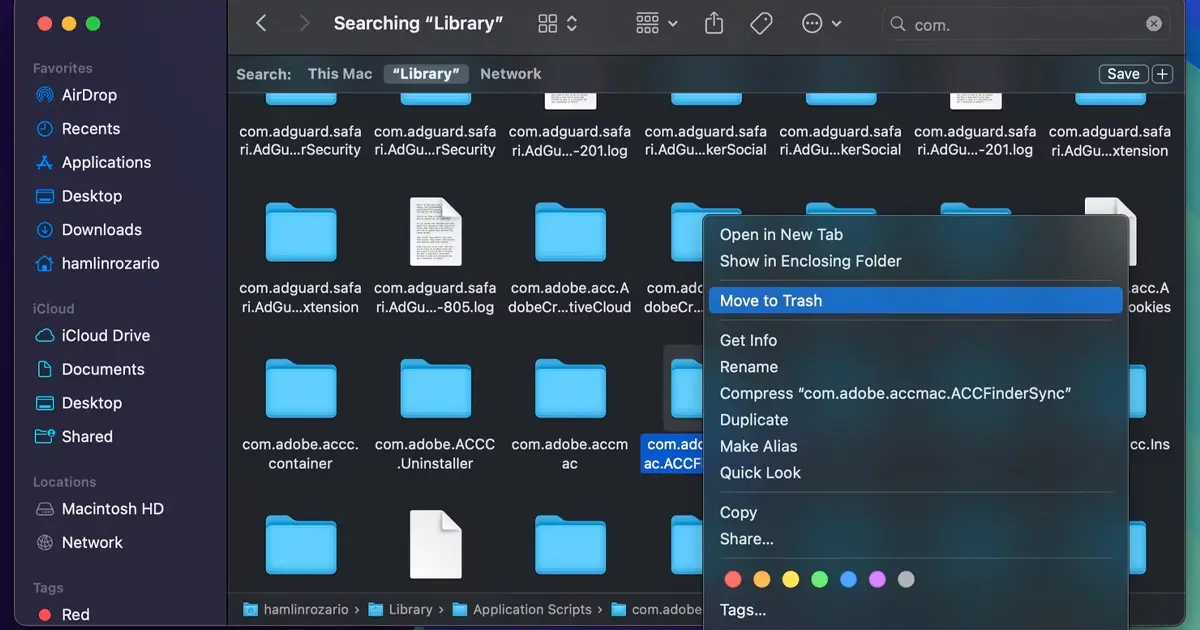The image size is (1200, 630).
Task: Select Network under Locations
Action: pos(92,543)
